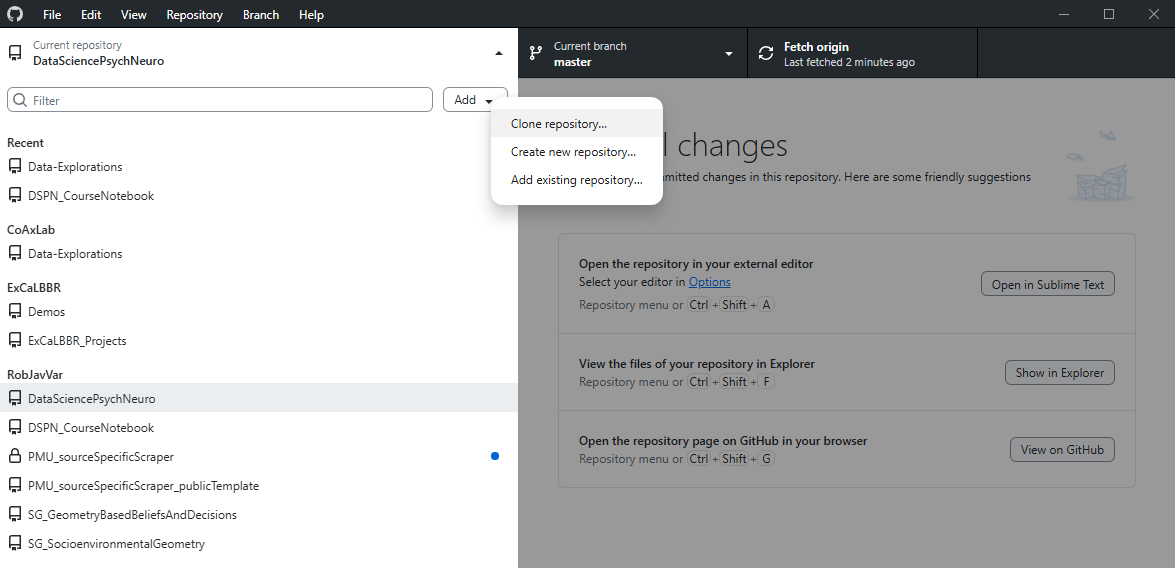Select Data-Explorations under CoAxLab
Viewport: 1175px width, 568px height.
pos(259,253)
